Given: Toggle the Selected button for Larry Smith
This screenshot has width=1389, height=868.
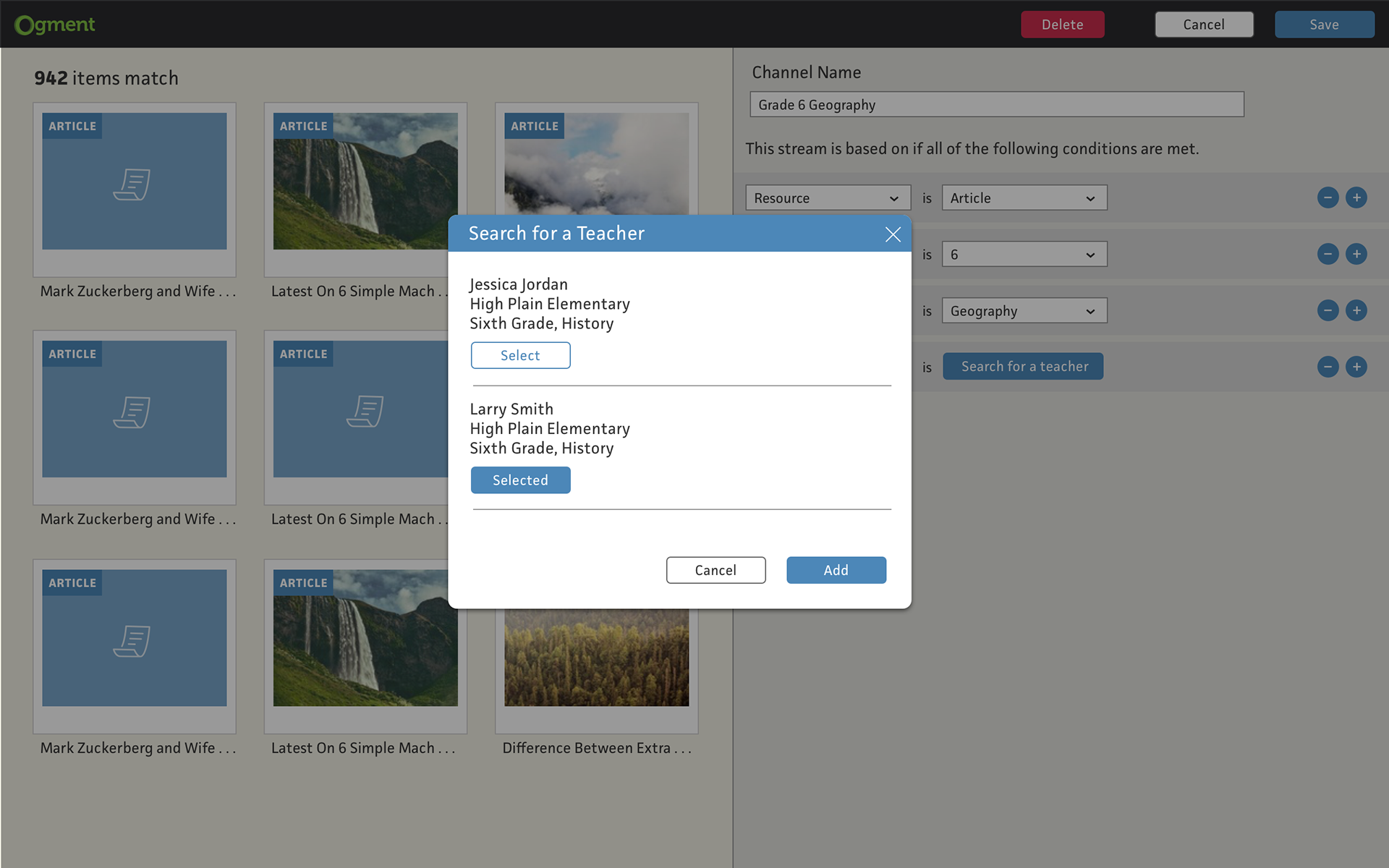Looking at the screenshot, I should (520, 480).
